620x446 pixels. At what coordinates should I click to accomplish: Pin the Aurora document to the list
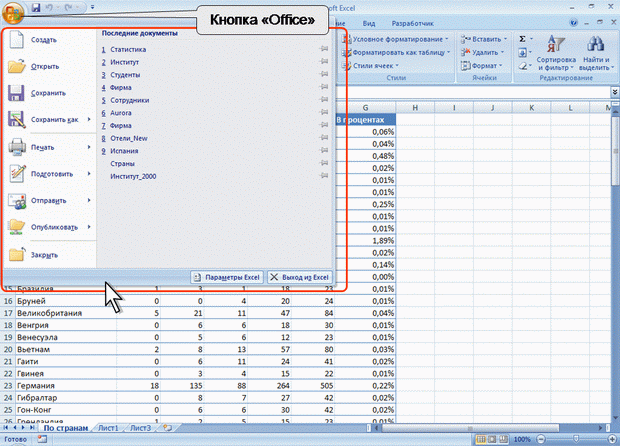tap(323, 113)
